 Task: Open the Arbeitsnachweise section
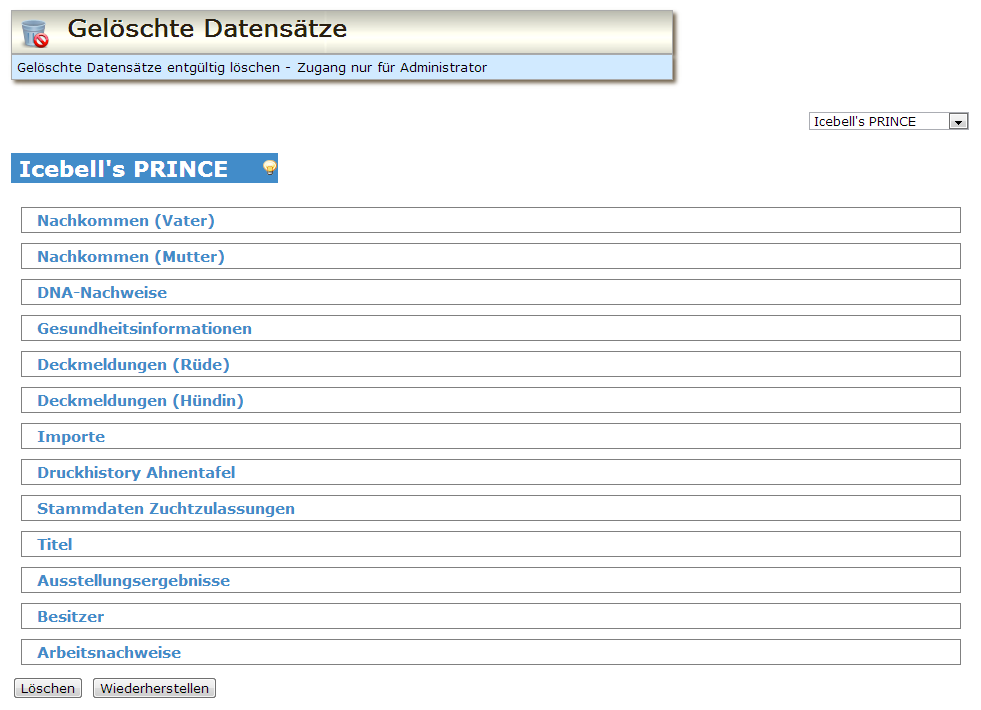(109, 653)
